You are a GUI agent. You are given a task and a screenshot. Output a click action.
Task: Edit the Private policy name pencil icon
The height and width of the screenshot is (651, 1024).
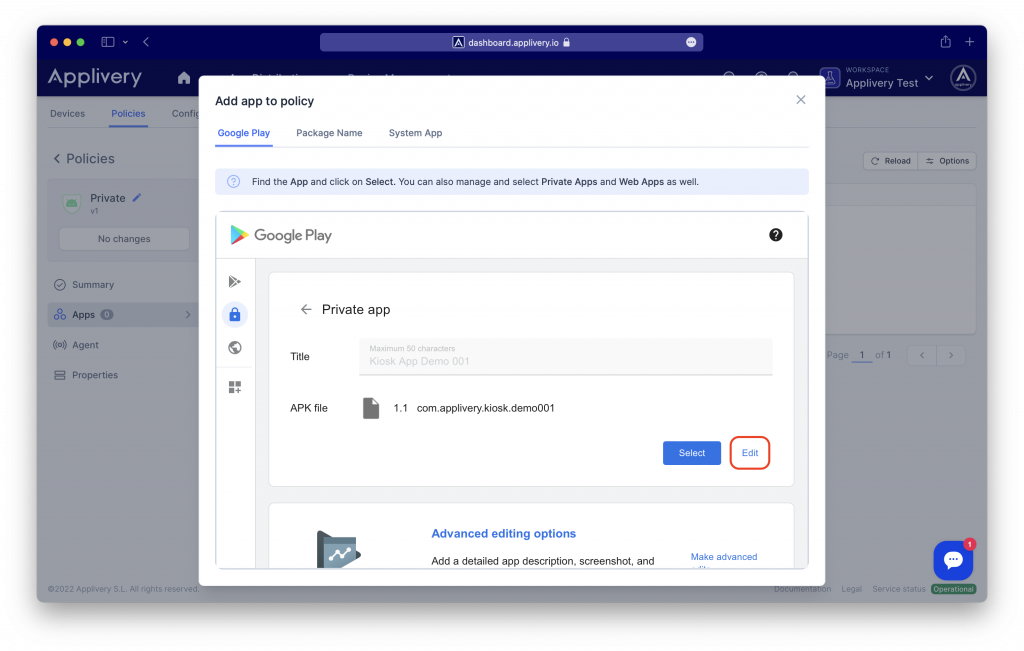[x=136, y=197]
